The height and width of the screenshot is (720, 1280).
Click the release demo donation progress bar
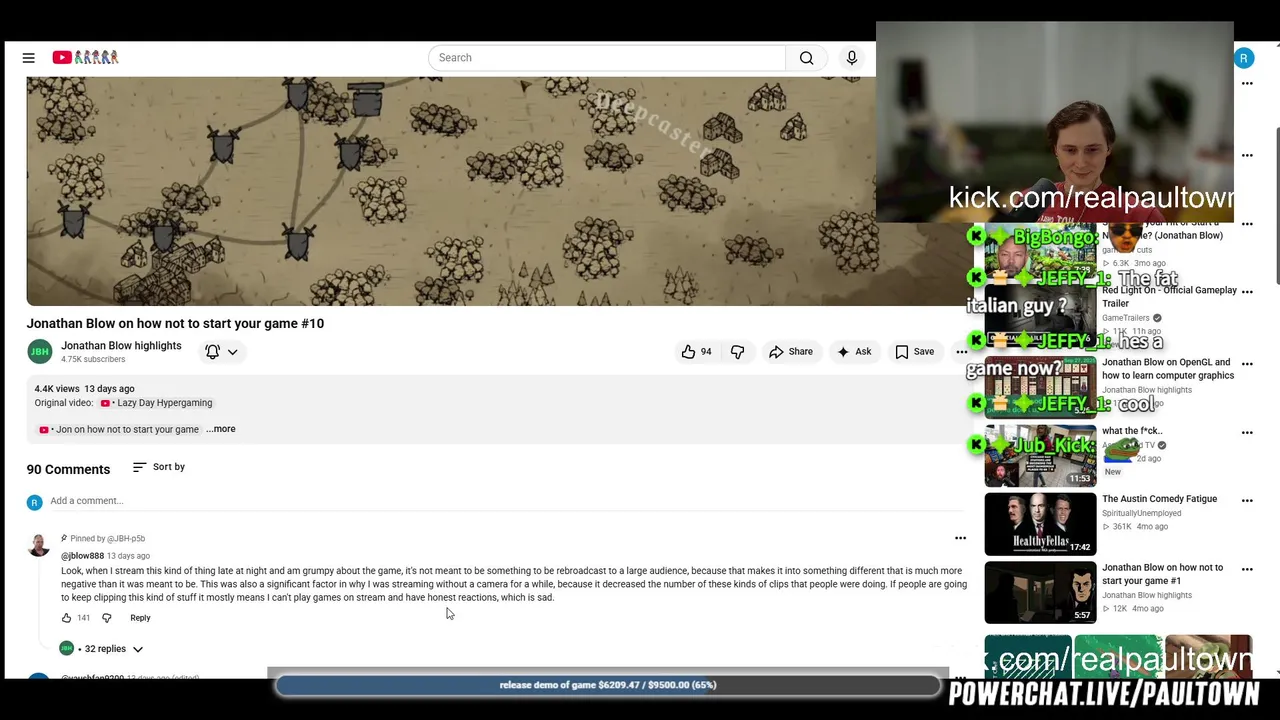[608, 685]
